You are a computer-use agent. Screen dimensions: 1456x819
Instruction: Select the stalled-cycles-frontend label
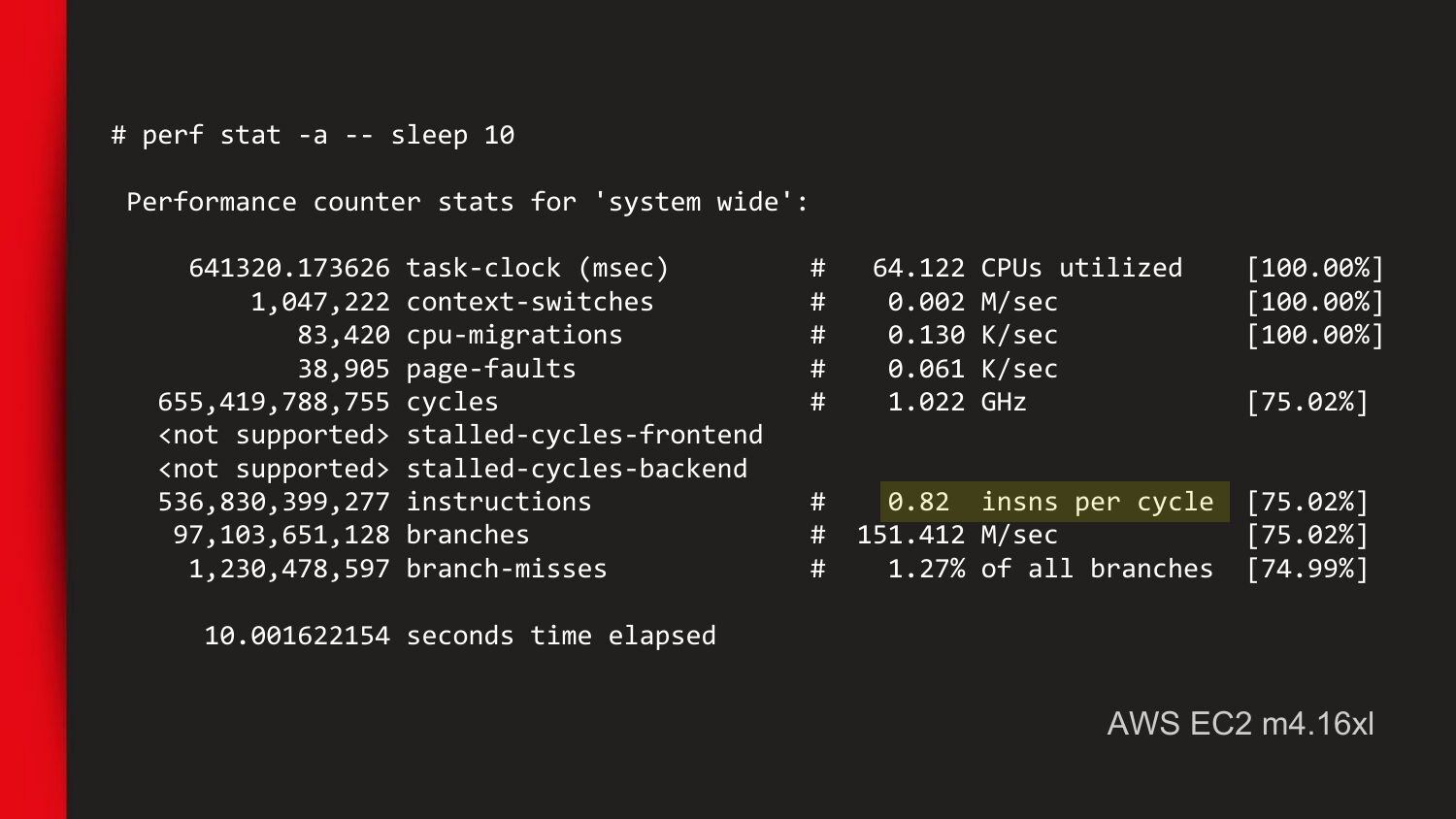tap(584, 435)
